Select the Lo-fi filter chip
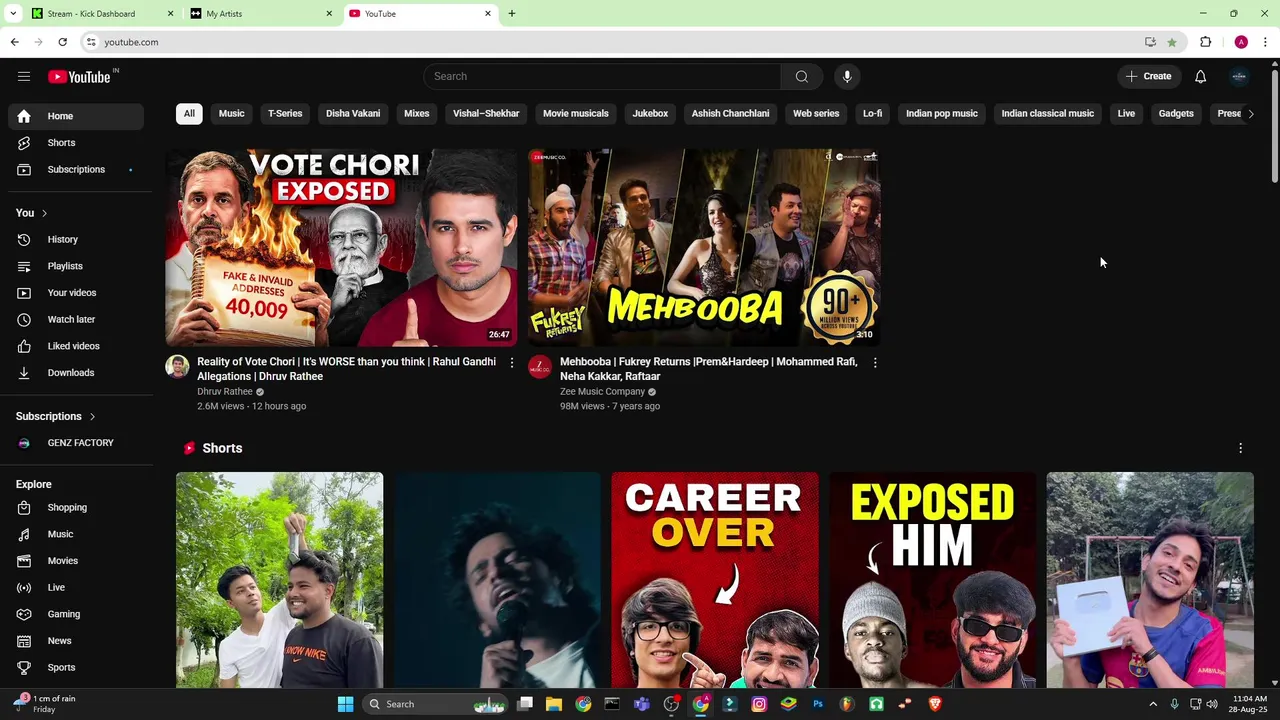The image size is (1280, 720). point(873,114)
